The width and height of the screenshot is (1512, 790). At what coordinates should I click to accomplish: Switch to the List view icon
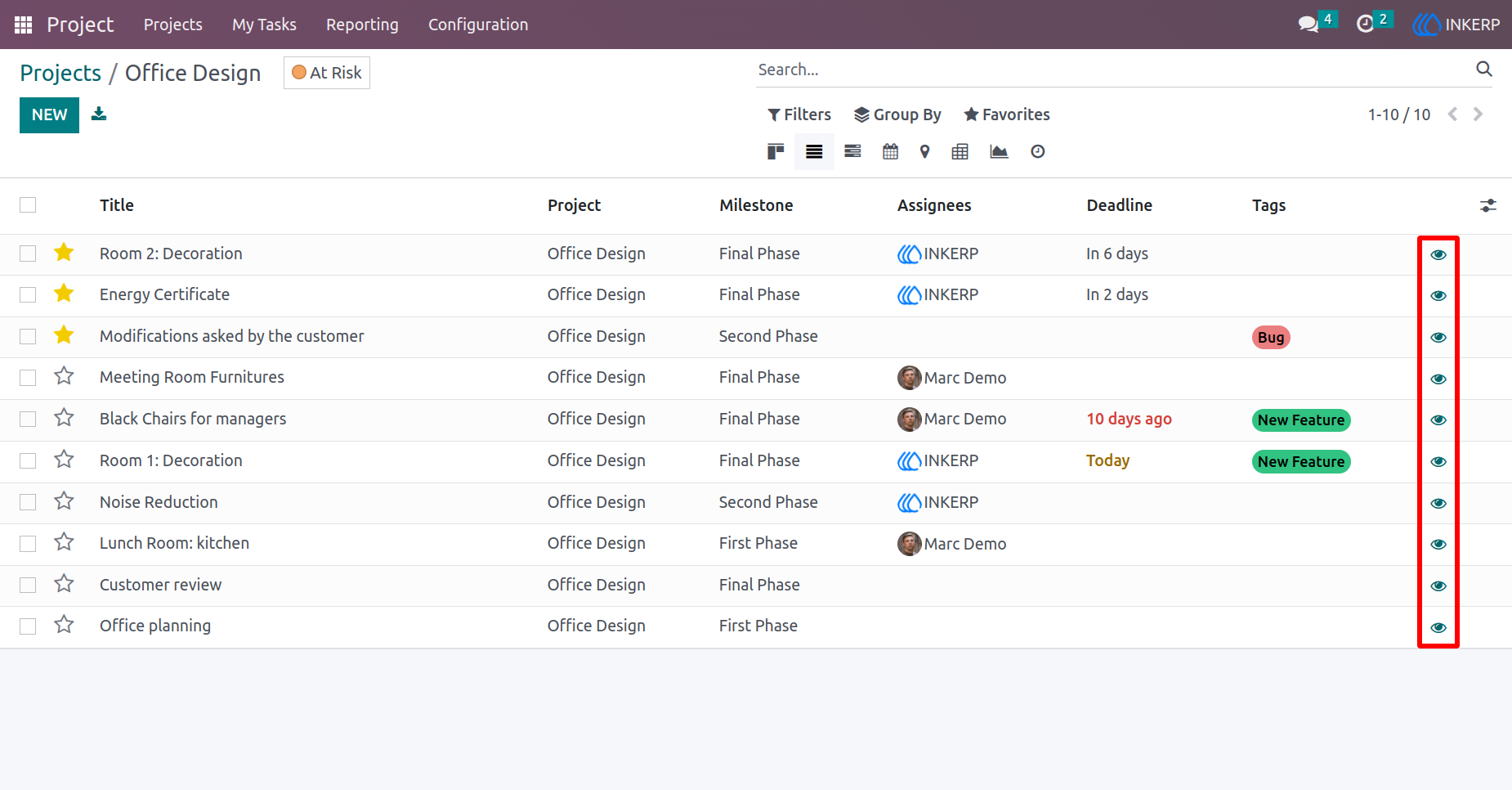(x=814, y=151)
